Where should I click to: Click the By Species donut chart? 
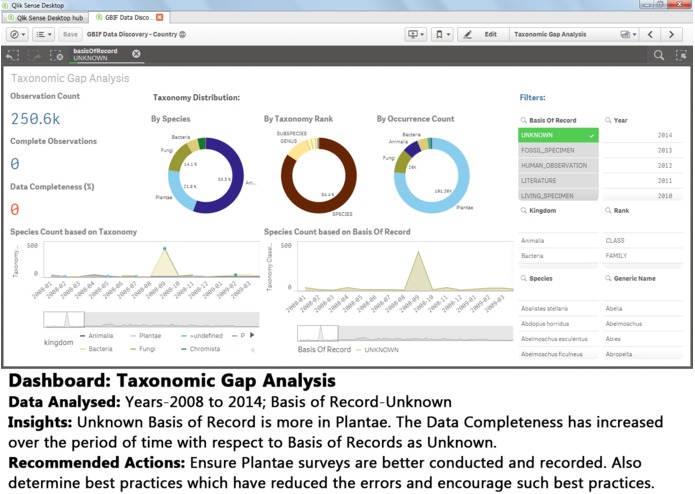(206, 175)
